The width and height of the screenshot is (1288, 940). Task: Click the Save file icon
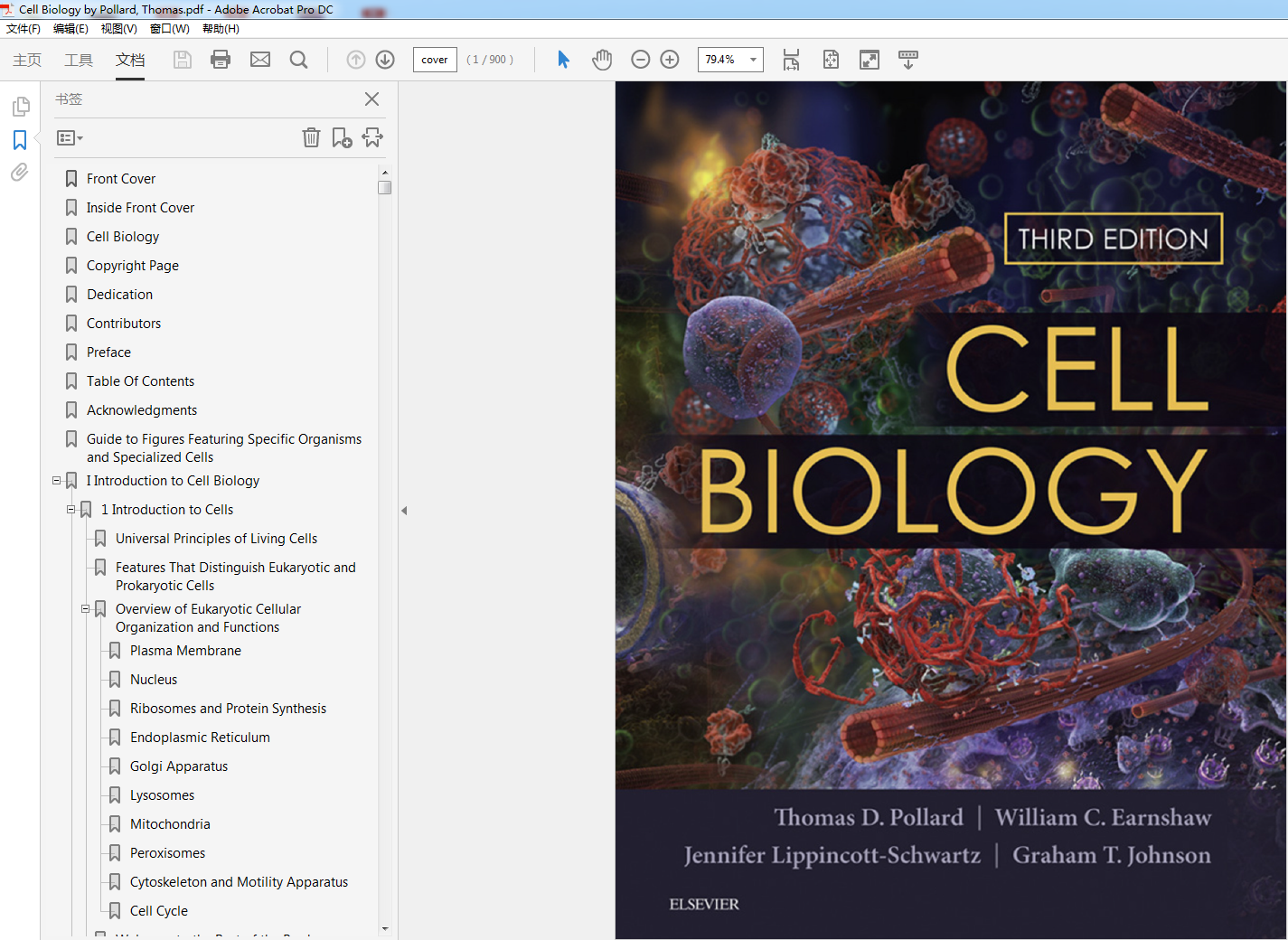(x=183, y=60)
